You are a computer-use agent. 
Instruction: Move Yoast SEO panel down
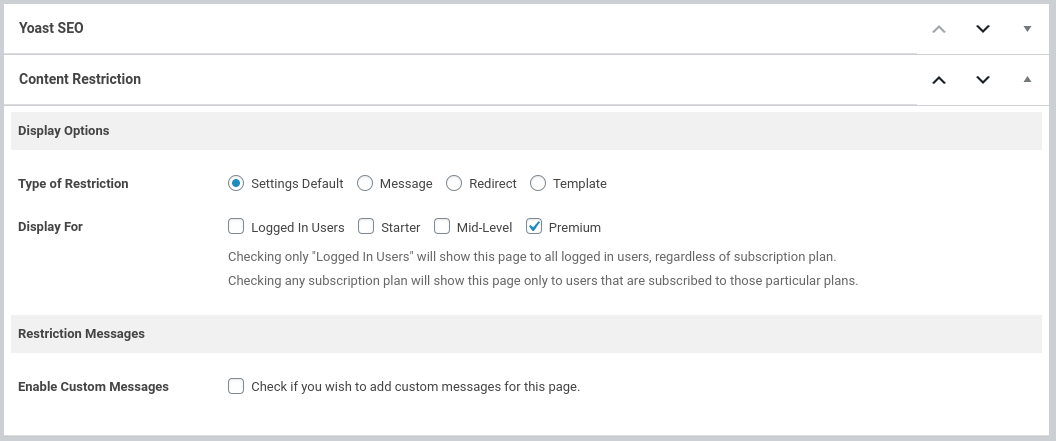click(x=983, y=29)
